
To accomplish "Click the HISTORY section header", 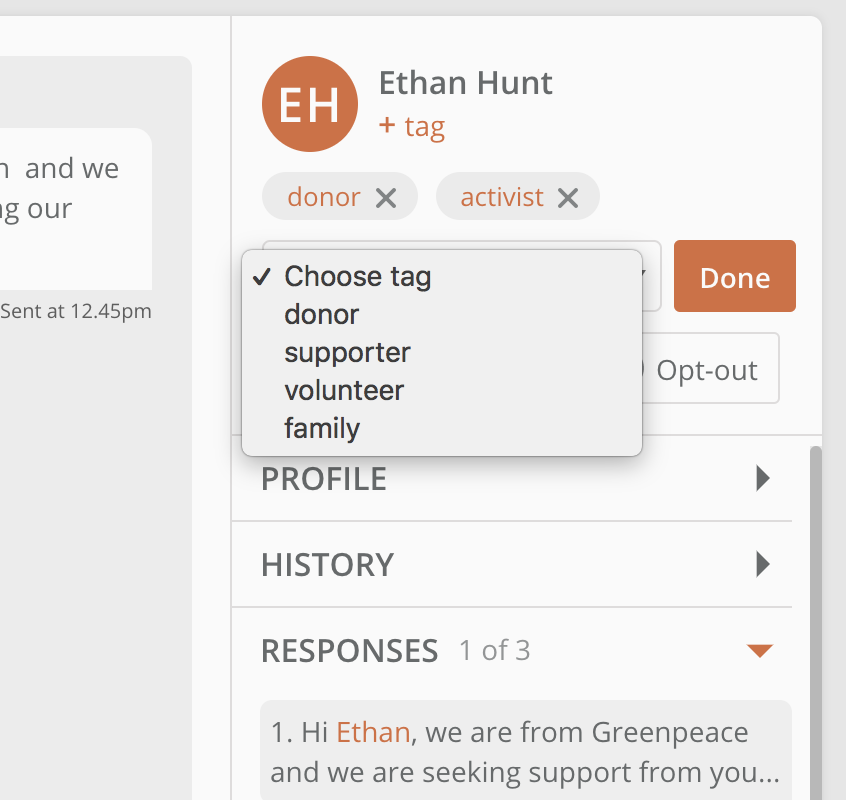I will [x=511, y=564].
